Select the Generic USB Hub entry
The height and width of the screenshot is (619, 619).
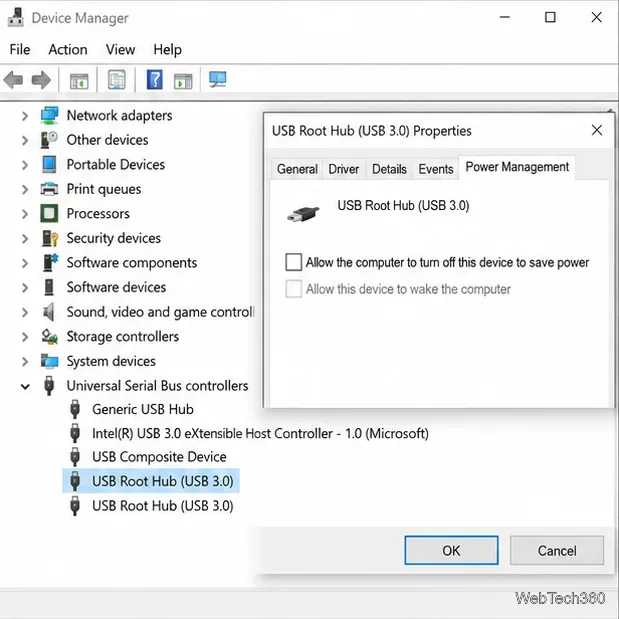pyautogui.click(x=143, y=409)
